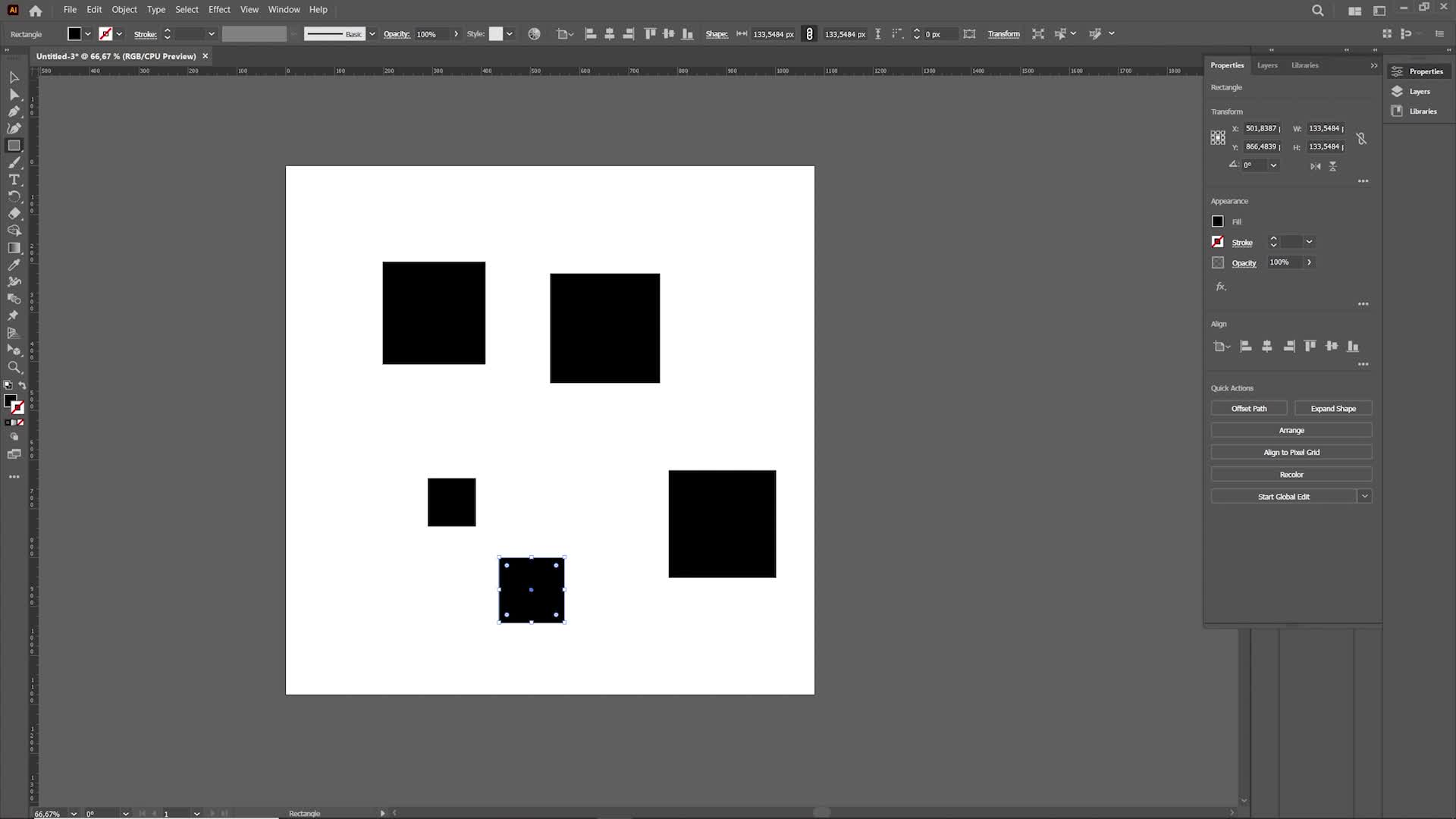Click the Recolor button

tap(1291, 474)
